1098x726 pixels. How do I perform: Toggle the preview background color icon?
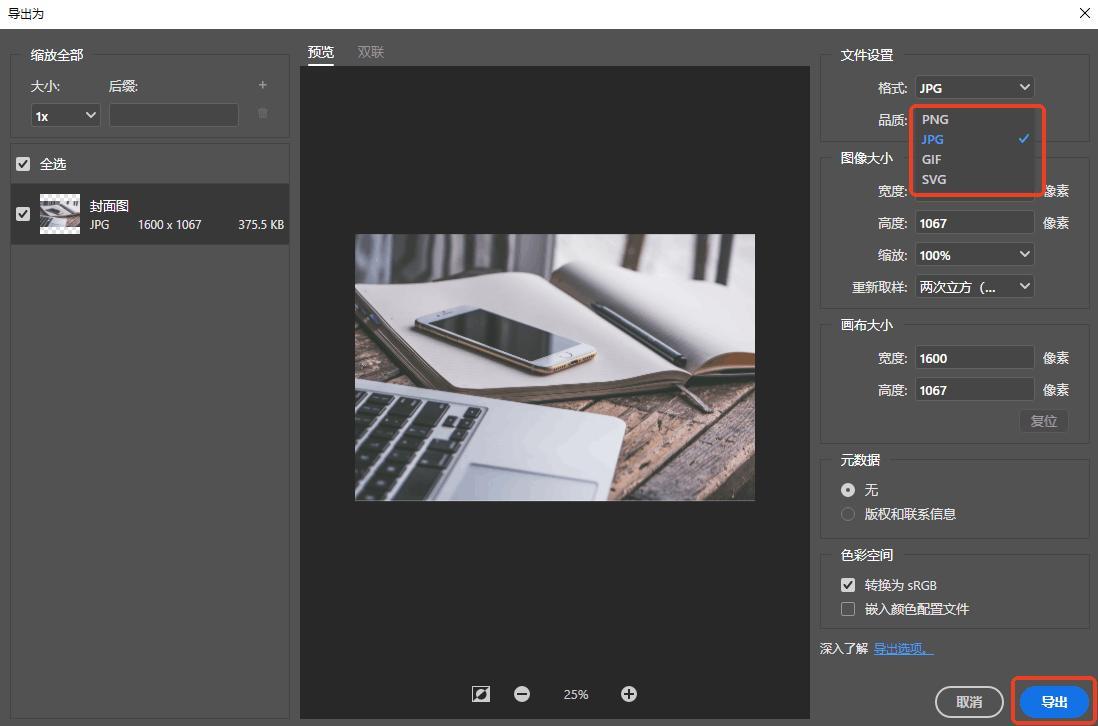pos(481,694)
